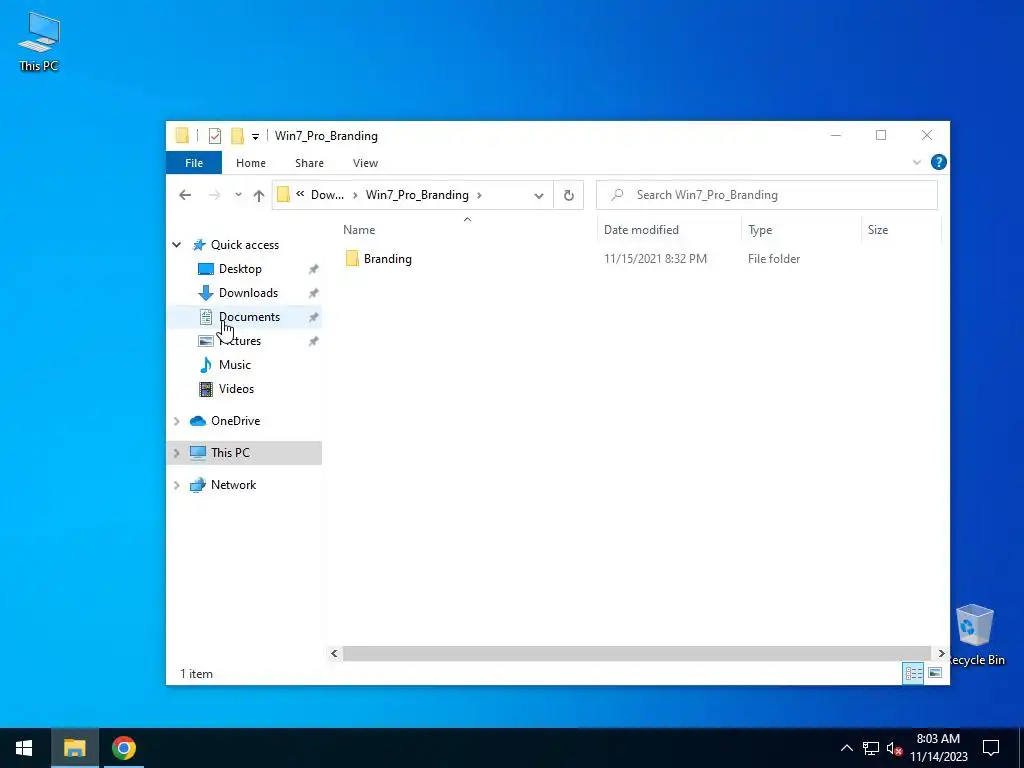This screenshot has width=1024, height=768.
Task: Unpin Documents using its pin icon
Action: (x=313, y=317)
